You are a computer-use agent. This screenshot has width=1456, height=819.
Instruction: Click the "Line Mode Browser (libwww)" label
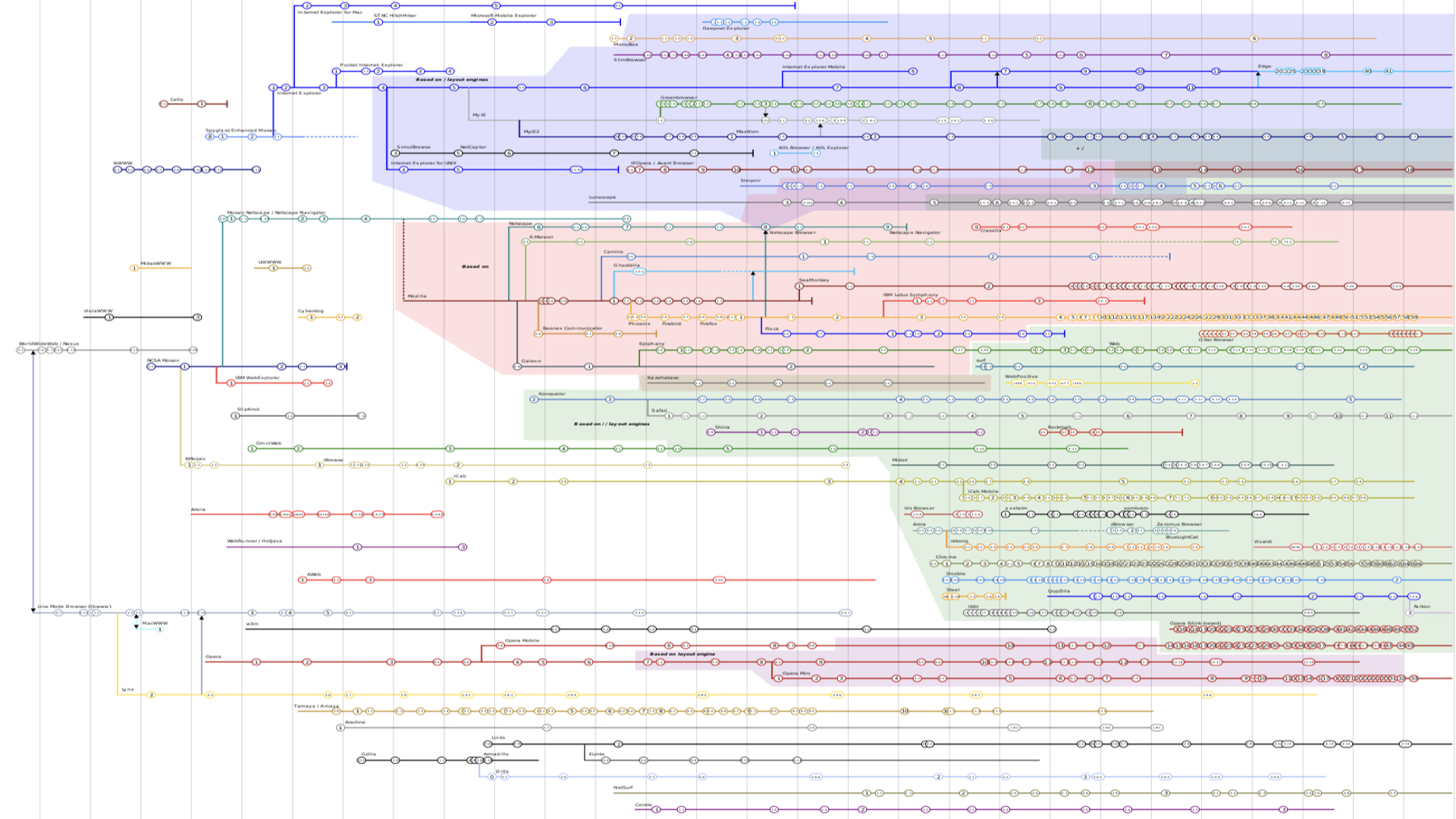click(74, 607)
